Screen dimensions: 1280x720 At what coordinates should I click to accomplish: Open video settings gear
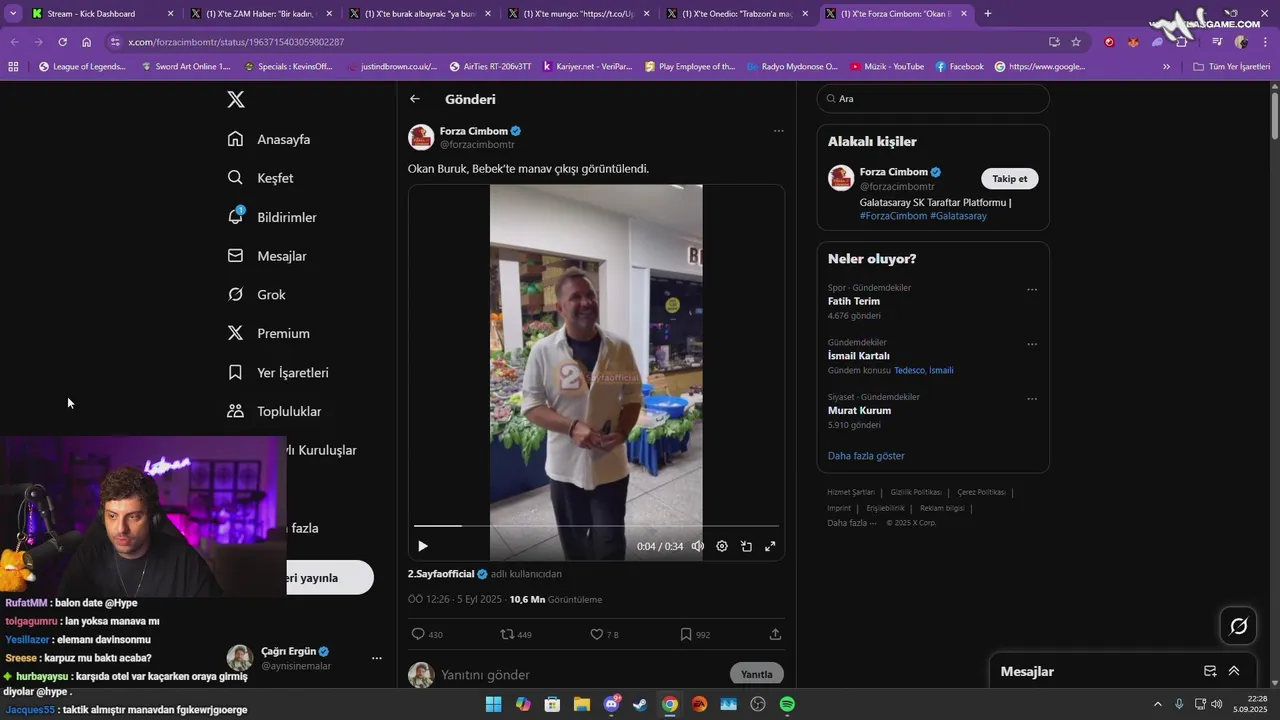pos(722,546)
